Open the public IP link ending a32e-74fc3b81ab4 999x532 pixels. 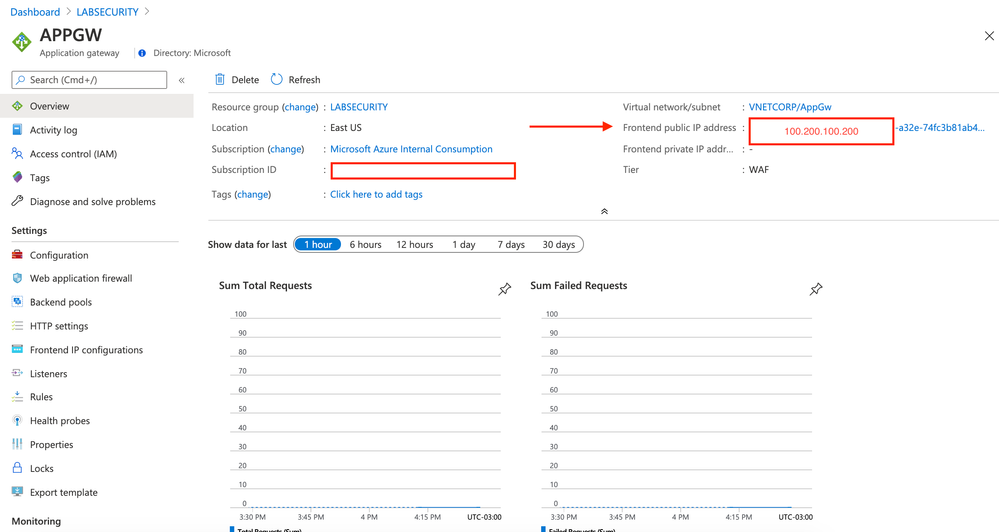coord(940,127)
